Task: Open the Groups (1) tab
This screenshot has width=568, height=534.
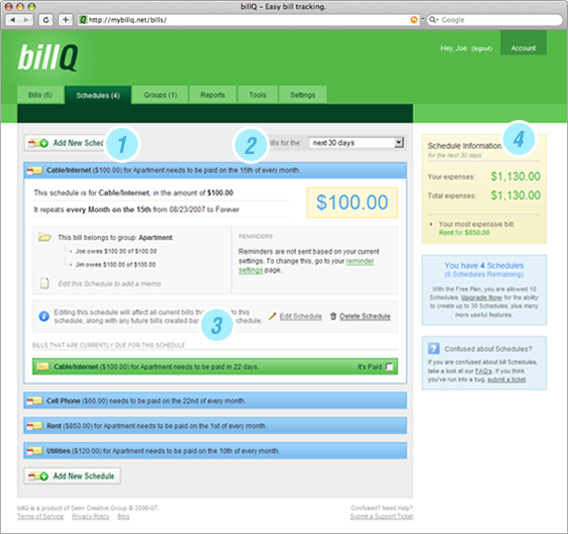Action: click(160, 95)
